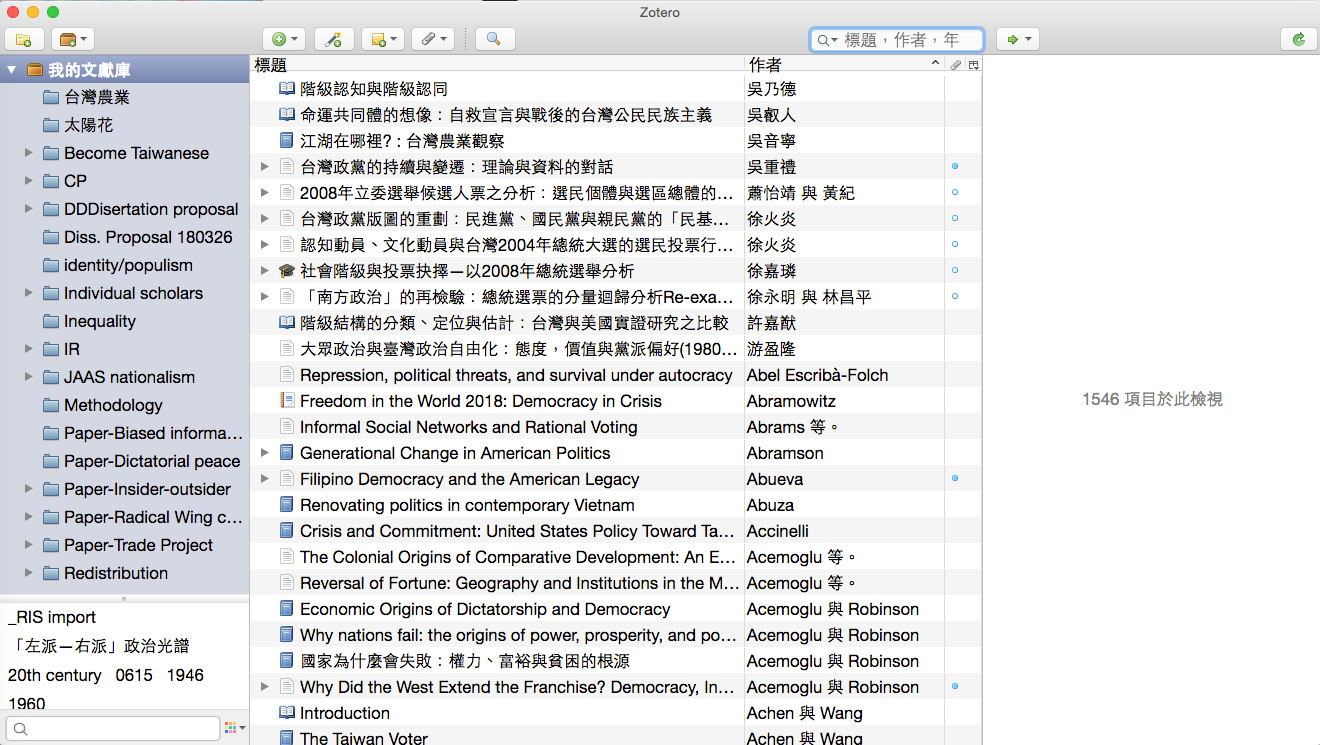The image size is (1320, 745).
Task: Click the tag filter search field
Action: 113,728
